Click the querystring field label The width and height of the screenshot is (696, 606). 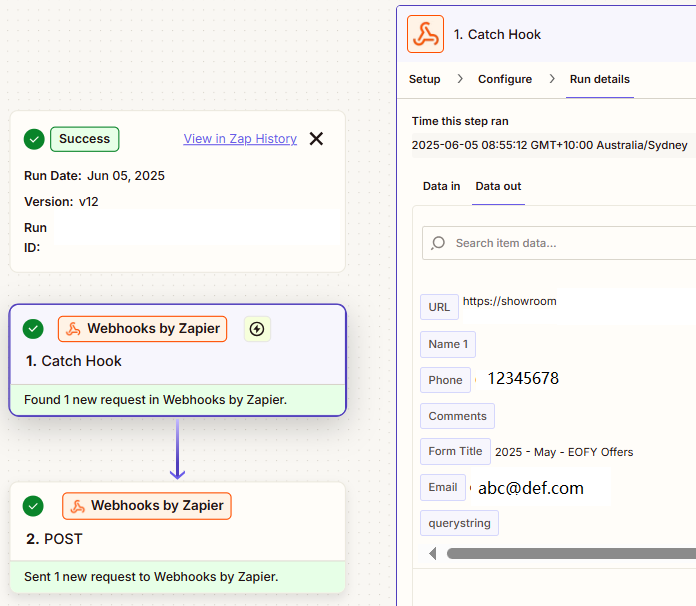click(459, 523)
